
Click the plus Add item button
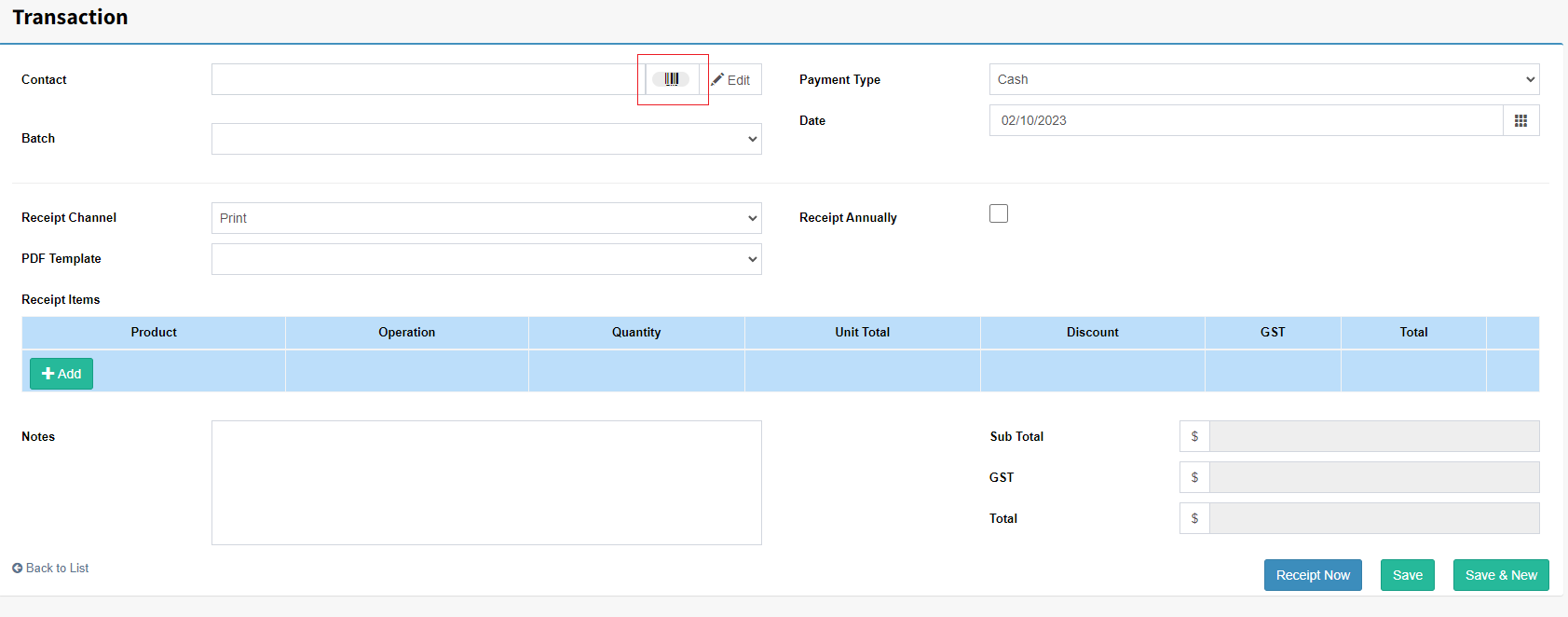[61, 374]
